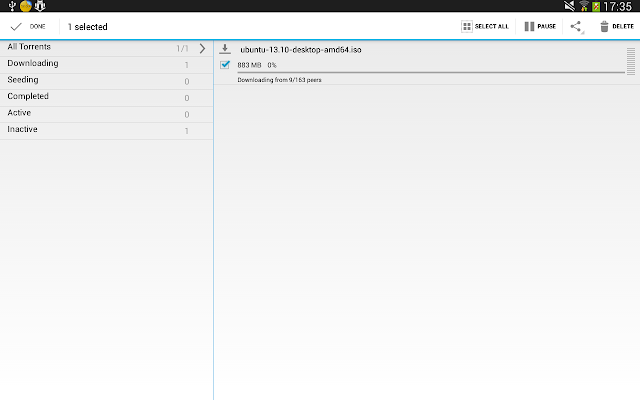Expand the All Torrents chevron arrow
This screenshot has height=400, width=640.
pos(202,49)
